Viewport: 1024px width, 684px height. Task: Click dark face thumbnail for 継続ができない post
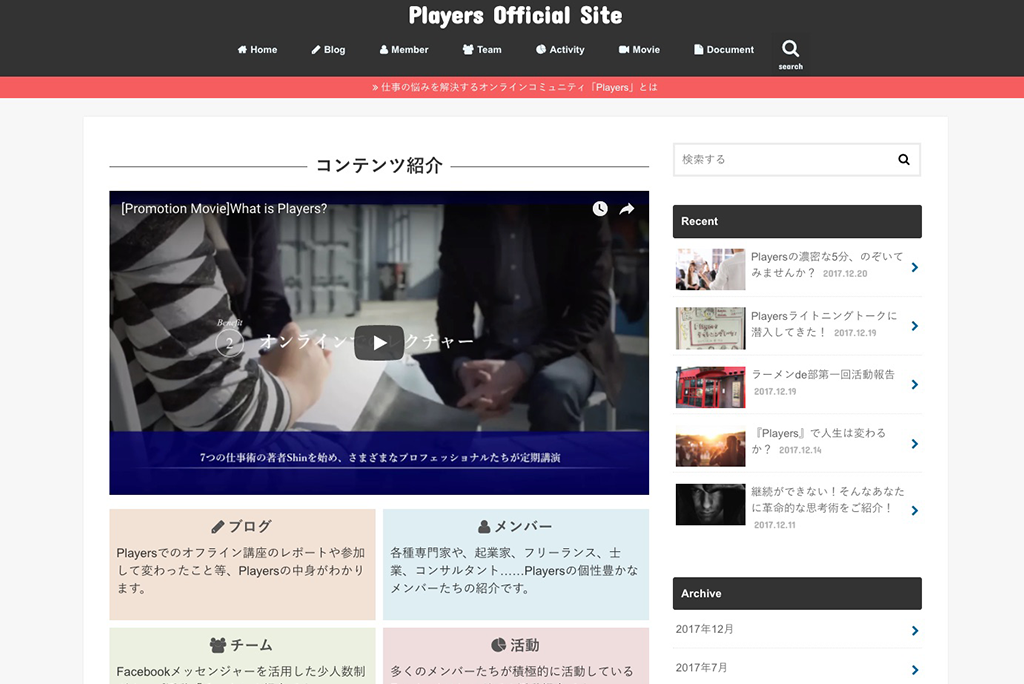click(710, 504)
